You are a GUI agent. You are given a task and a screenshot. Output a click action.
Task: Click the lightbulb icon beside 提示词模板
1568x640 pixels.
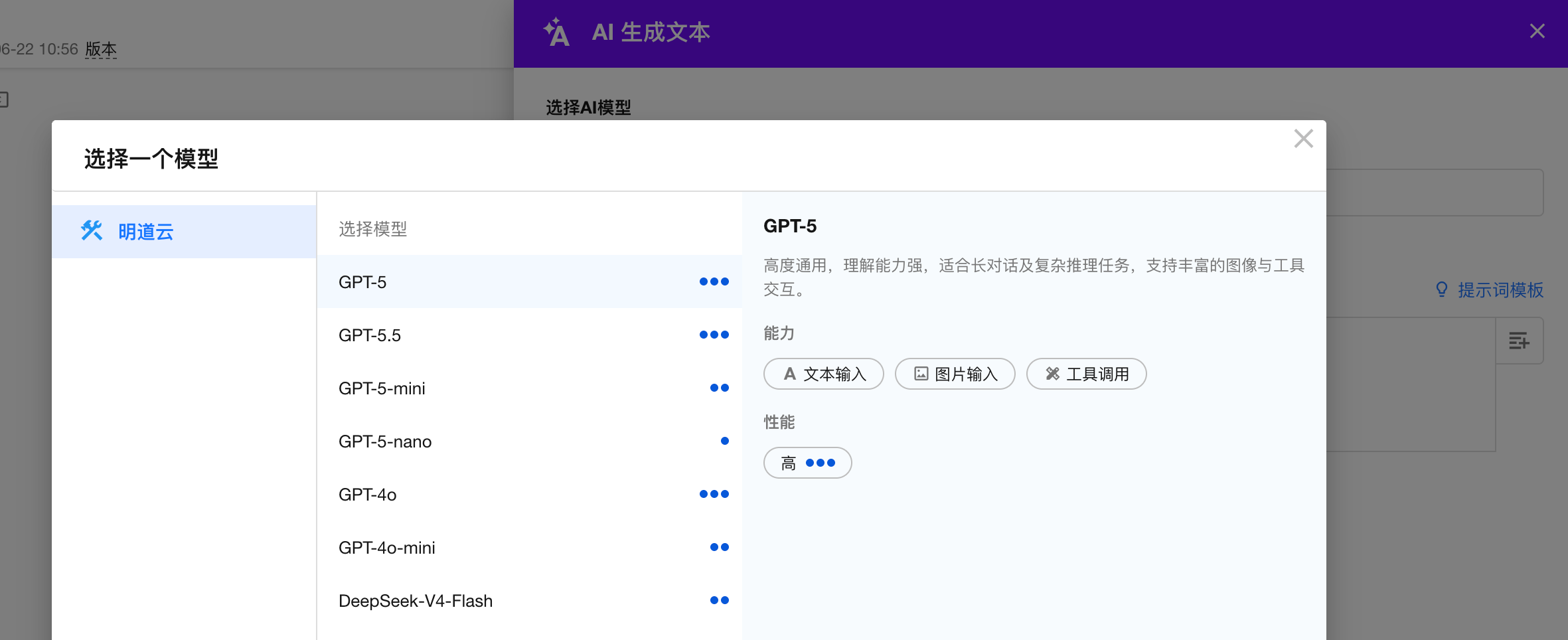(1442, 289)
